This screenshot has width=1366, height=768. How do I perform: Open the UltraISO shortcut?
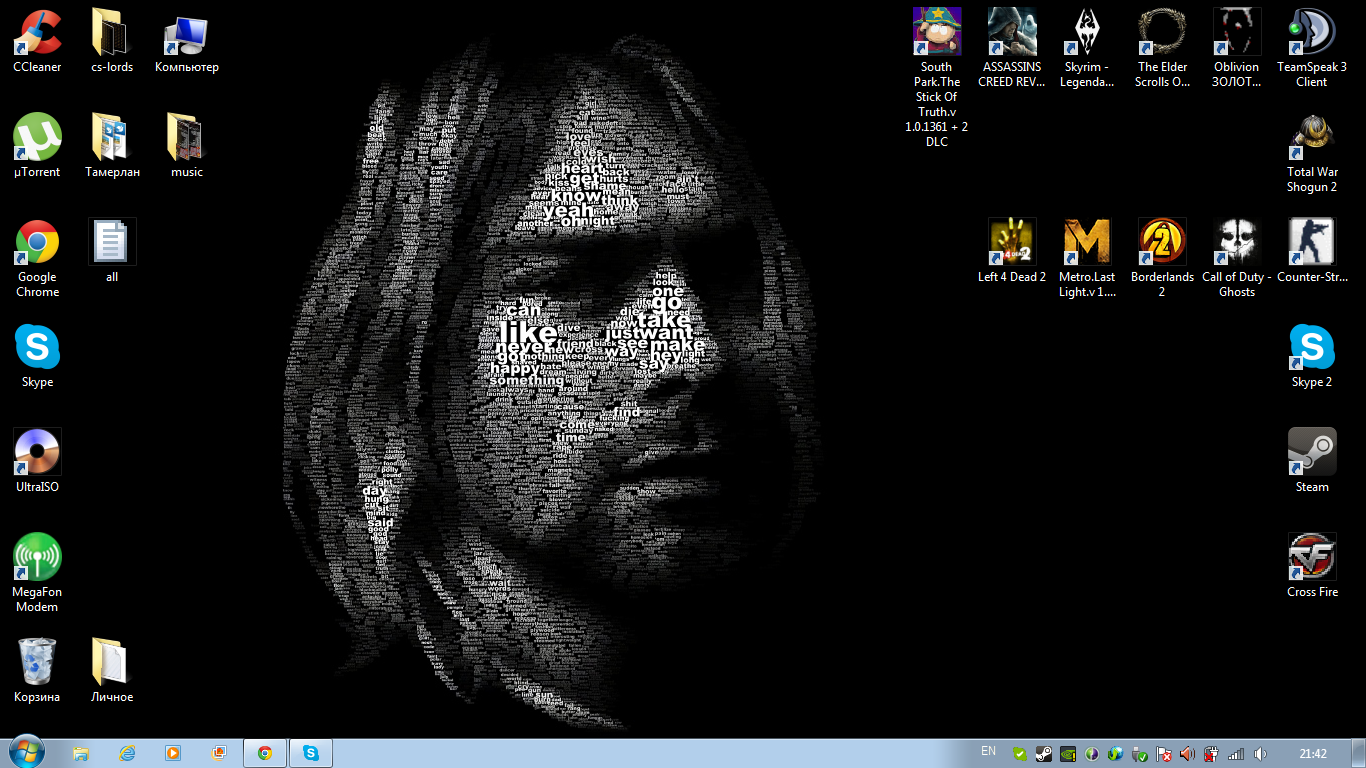click(x=37, y=462)
